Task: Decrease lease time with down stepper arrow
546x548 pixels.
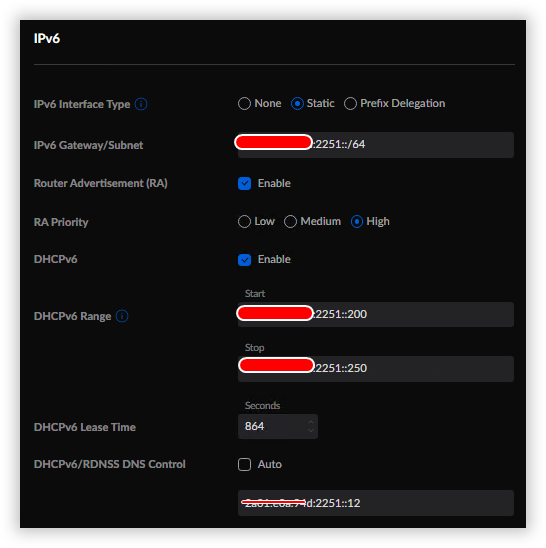Action: pyautogui.click(x=311, y=431)
